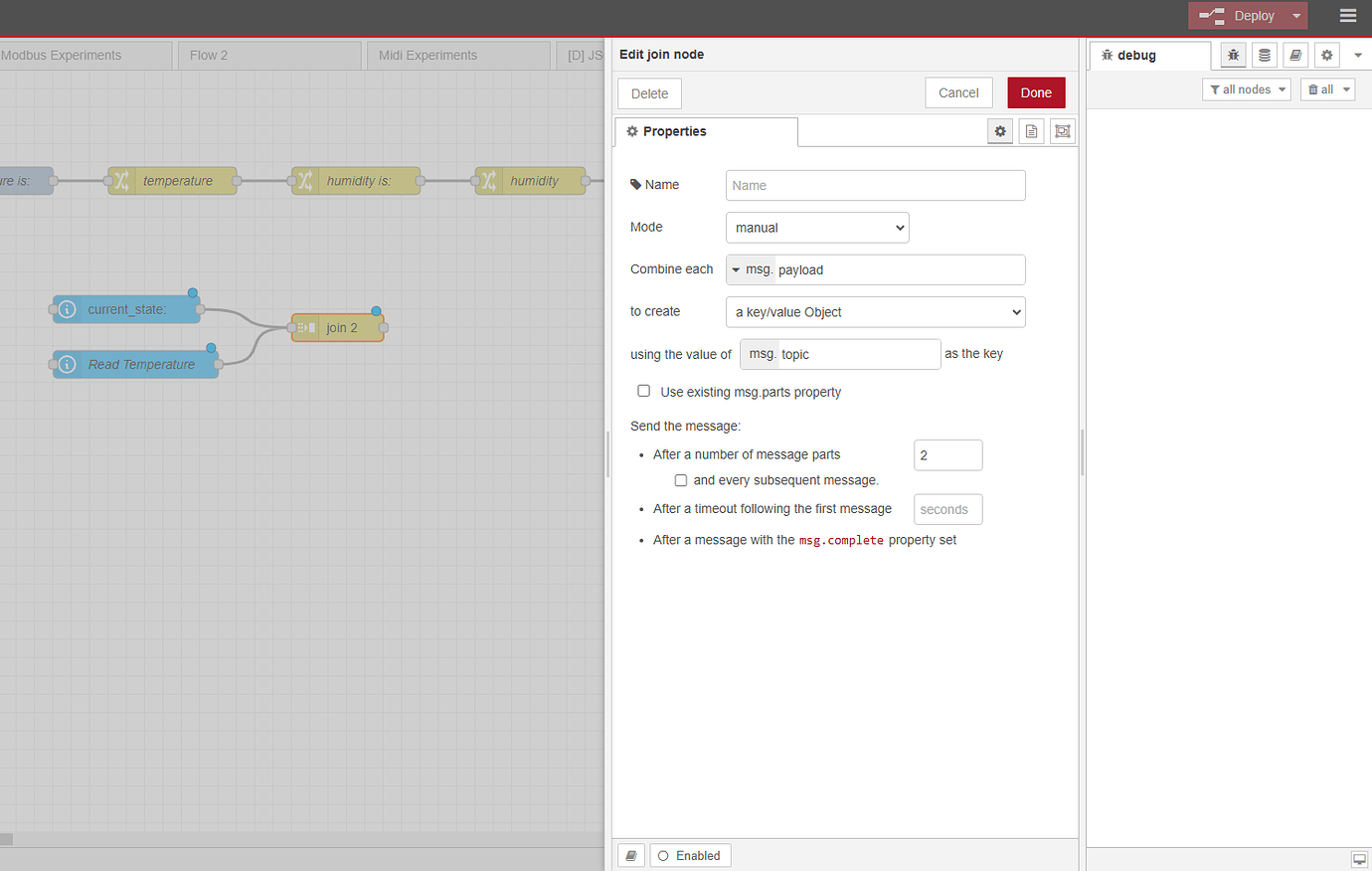The height and width of the screenshot is (871, 1372).
Task: Select the join 2 node
Action: click(x=337, y=328)
